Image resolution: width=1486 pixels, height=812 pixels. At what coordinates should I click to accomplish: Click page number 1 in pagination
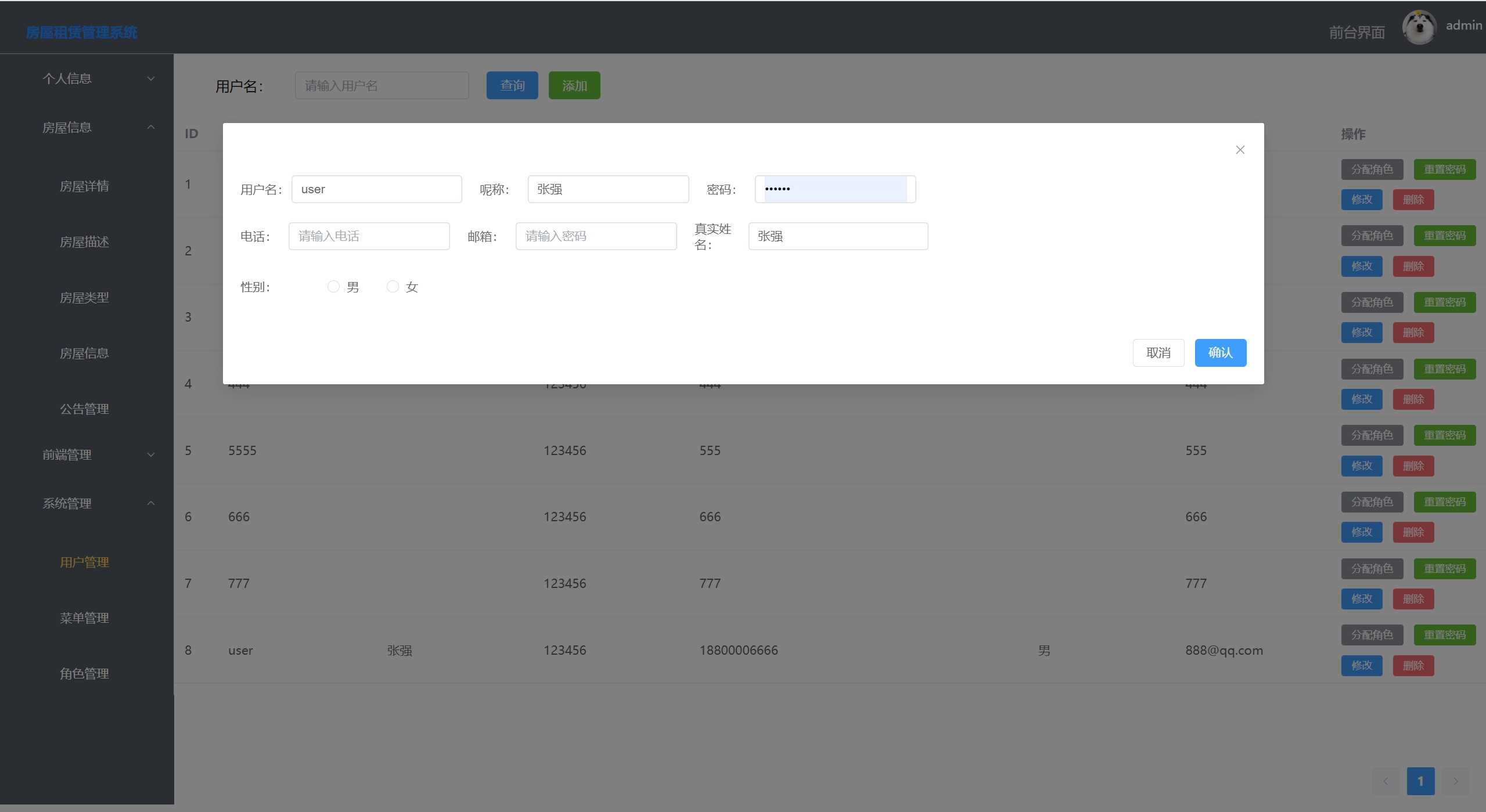pyautogui.click(x=1420, y=781)
